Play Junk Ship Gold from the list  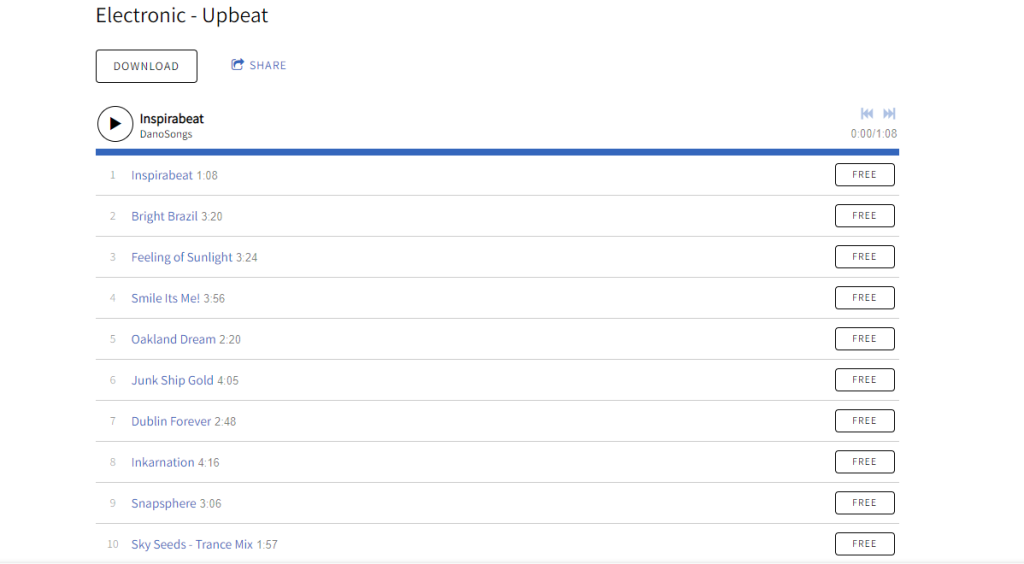pyautogui.click(x=172, y=380)
